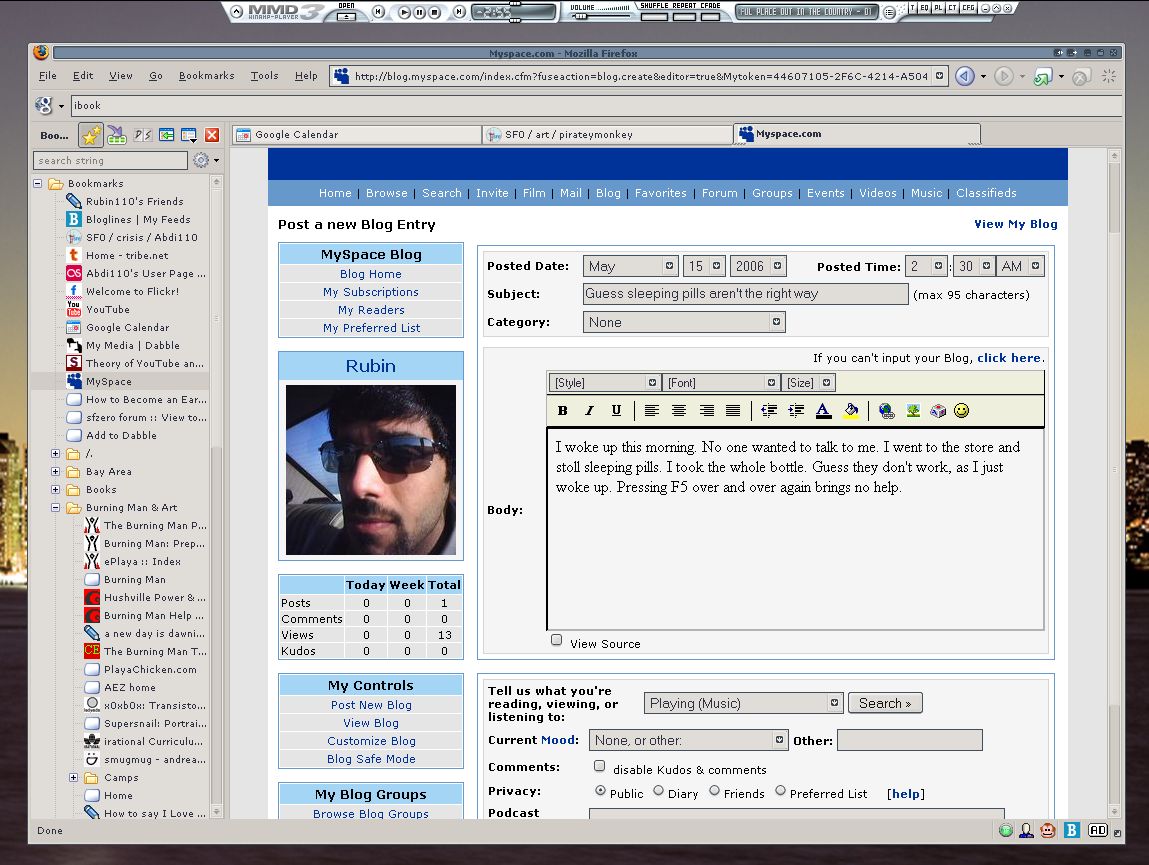
Task: Center-align the blog body text
Action: 679,411
